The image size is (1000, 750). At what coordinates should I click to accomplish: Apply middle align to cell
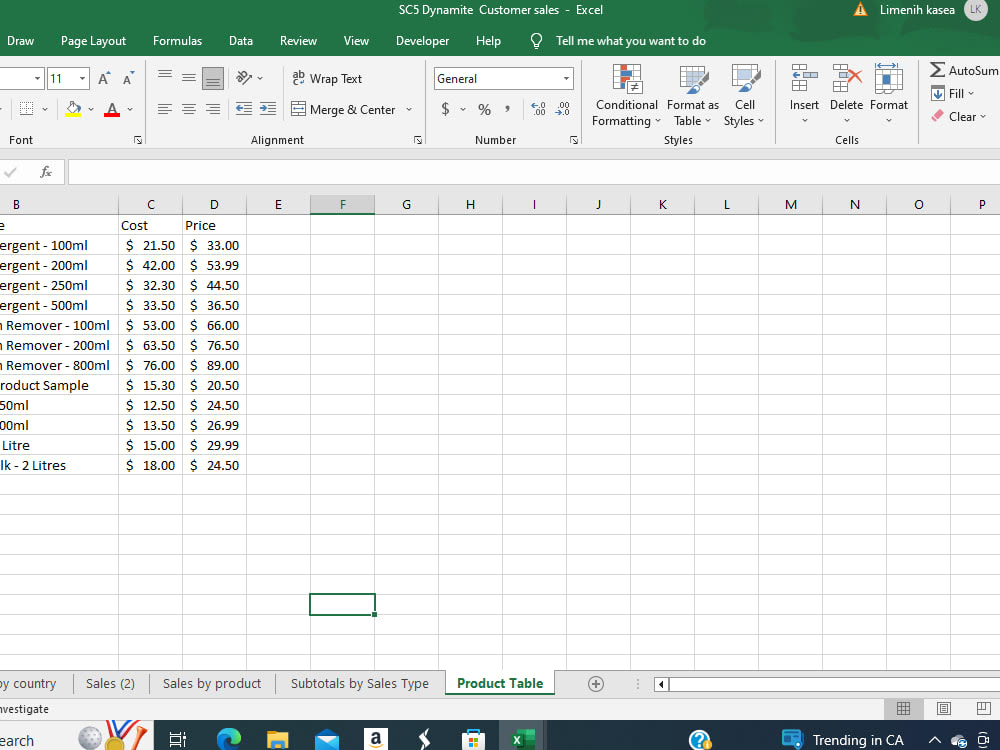pyautogui.click(x=189, y=78)
